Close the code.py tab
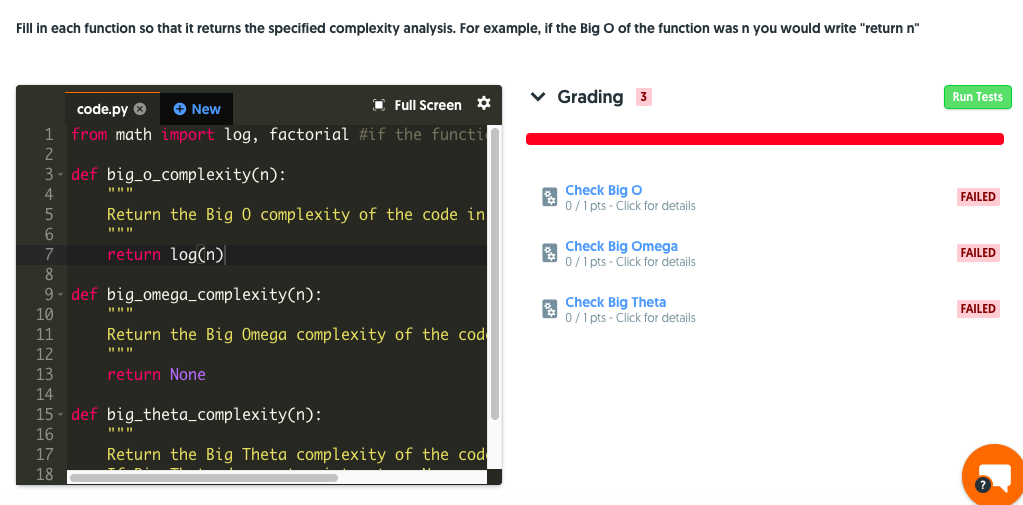 coord(140,109)
